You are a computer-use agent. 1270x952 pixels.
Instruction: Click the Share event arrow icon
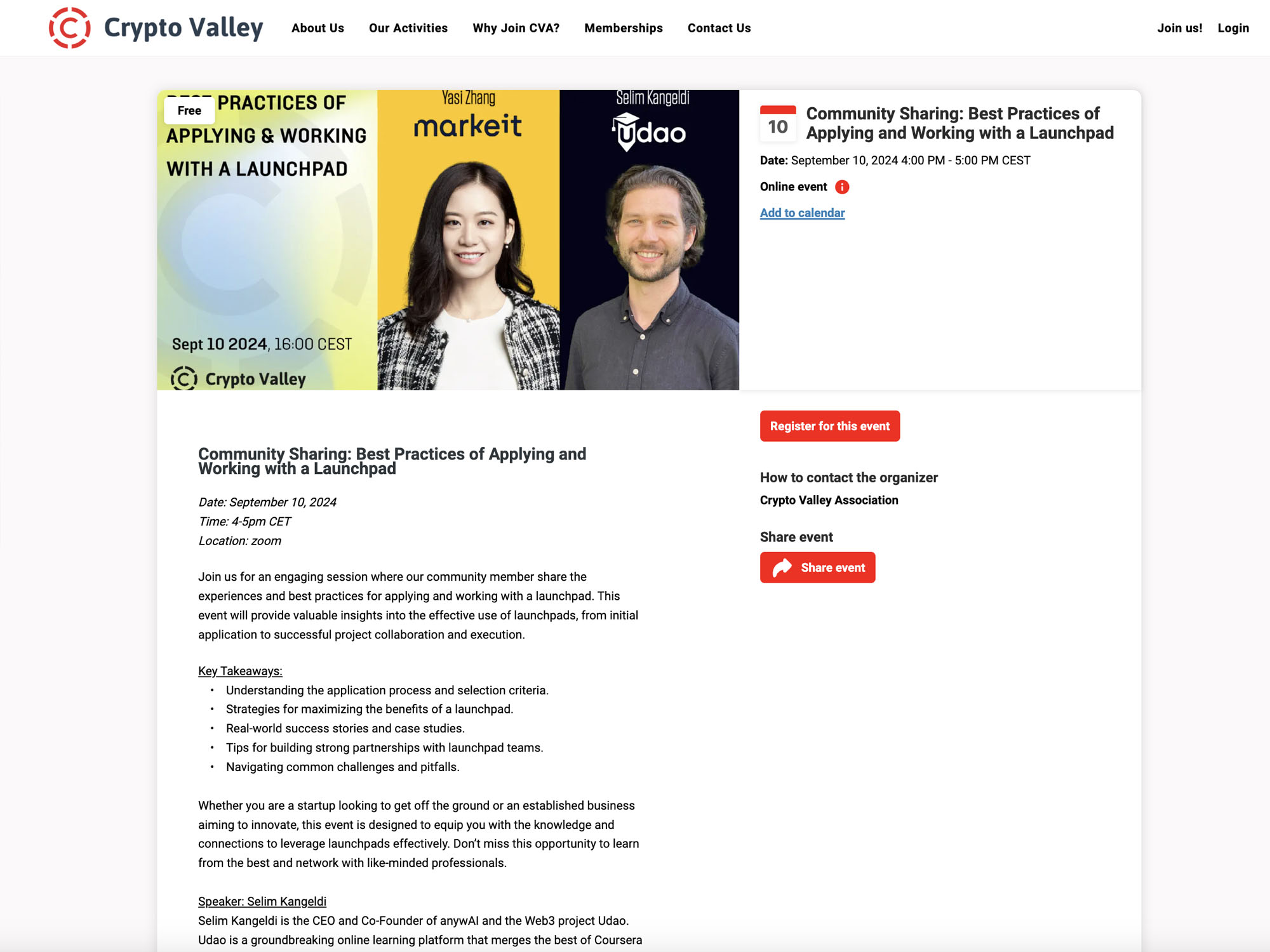pyautogui.click(x=783, y=567)
